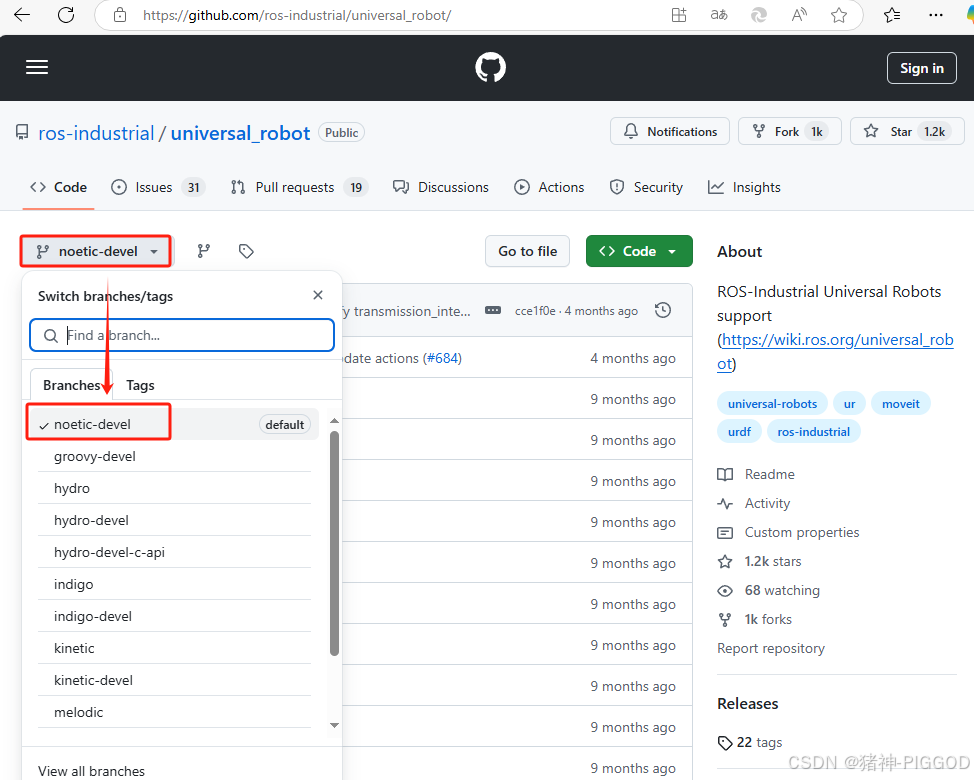Open the favorites list icon
974x780 pixels.
pos(892,15)
